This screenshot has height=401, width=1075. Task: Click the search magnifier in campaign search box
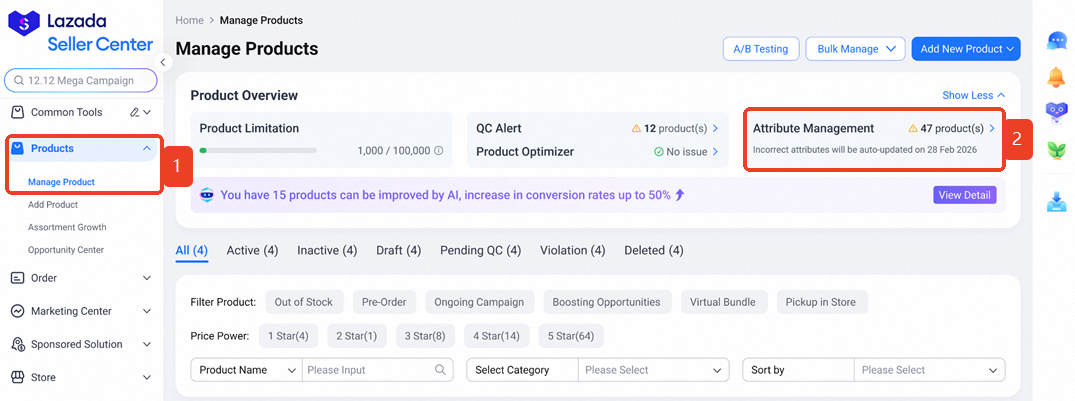19,81
